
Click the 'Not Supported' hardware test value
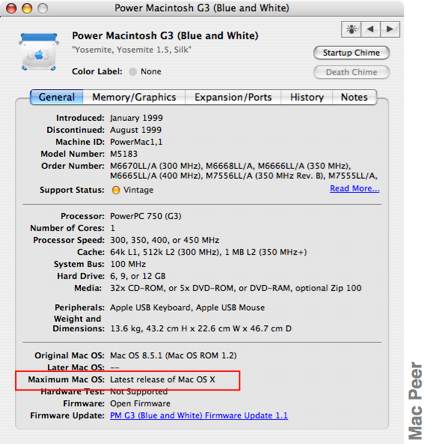pos(139,392)
